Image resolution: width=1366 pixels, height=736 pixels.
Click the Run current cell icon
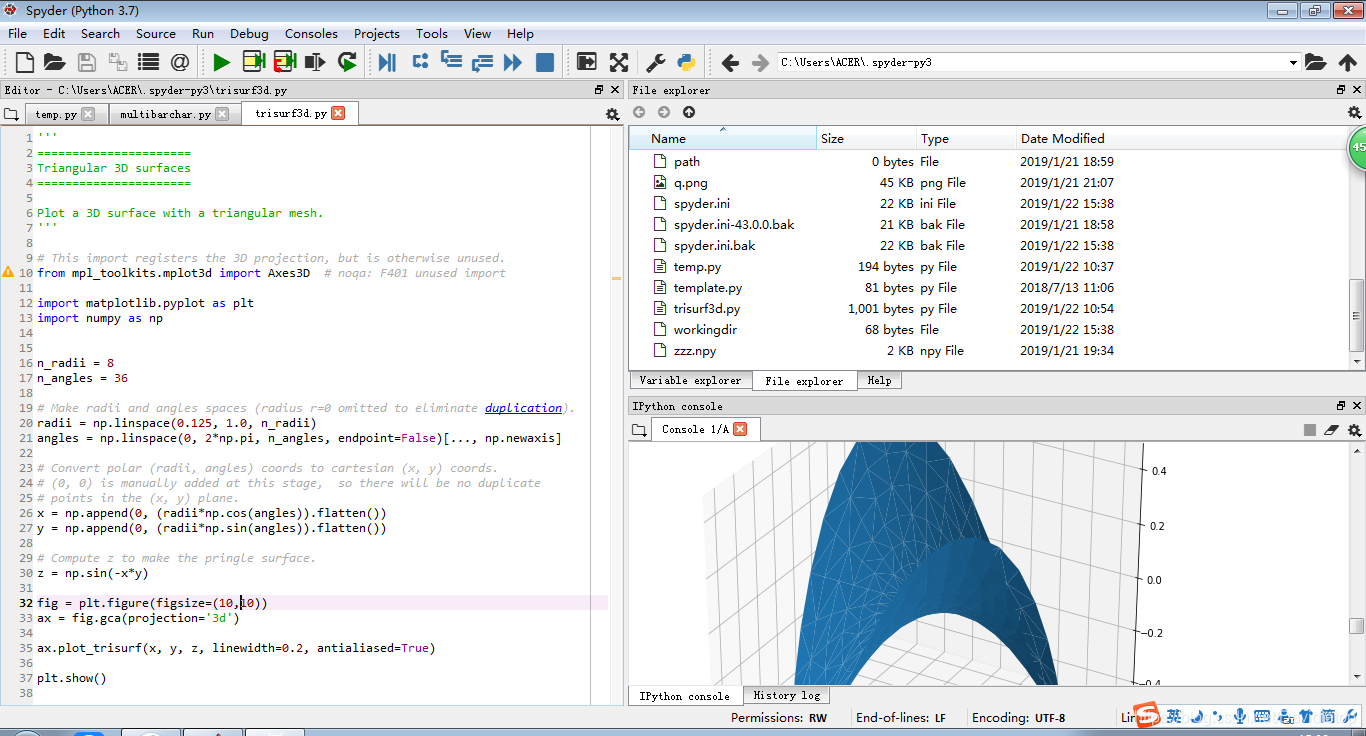pos(253,63)
